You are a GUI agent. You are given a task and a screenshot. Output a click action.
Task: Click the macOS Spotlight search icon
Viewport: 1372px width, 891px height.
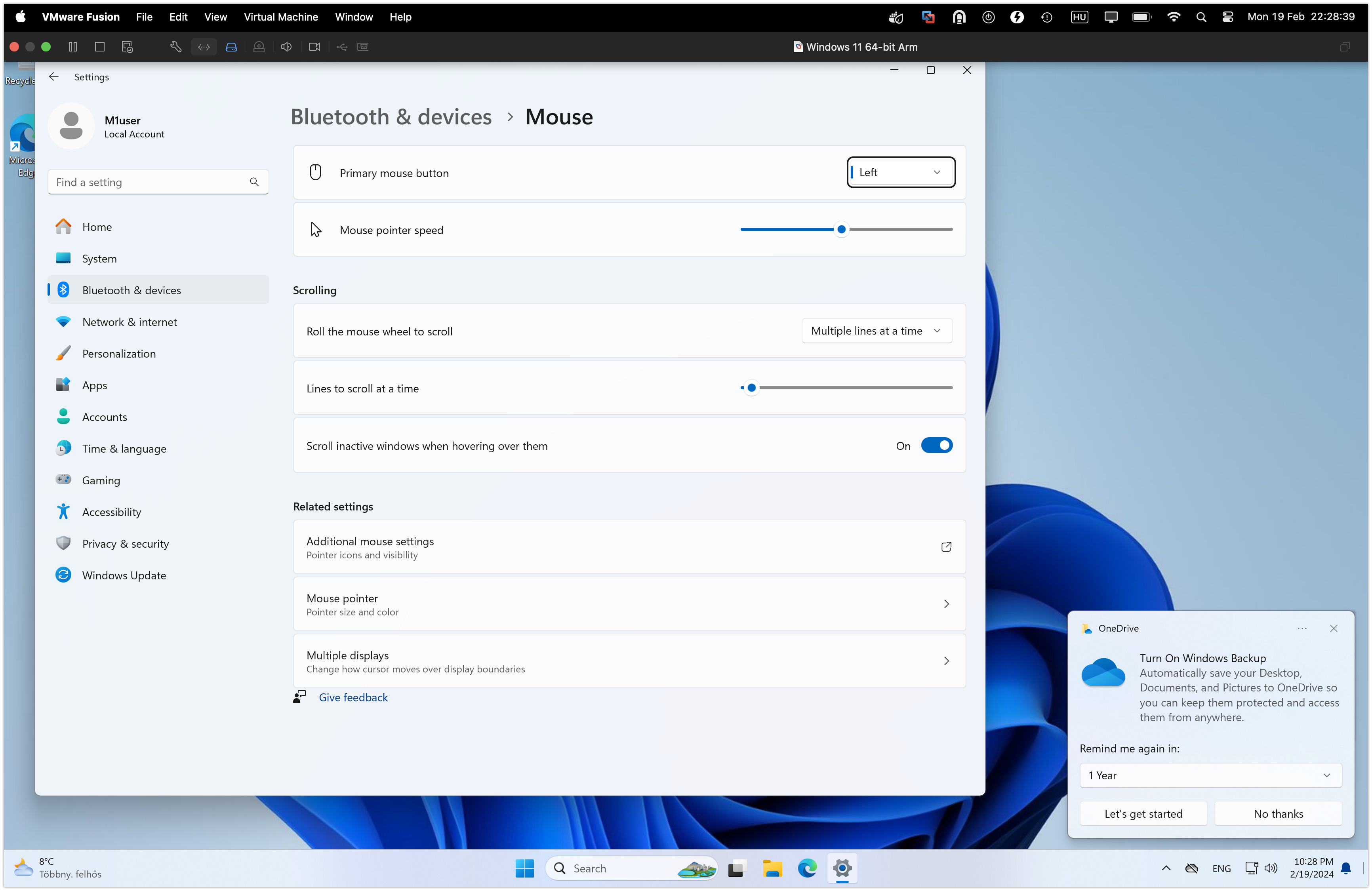[1201, 17]
